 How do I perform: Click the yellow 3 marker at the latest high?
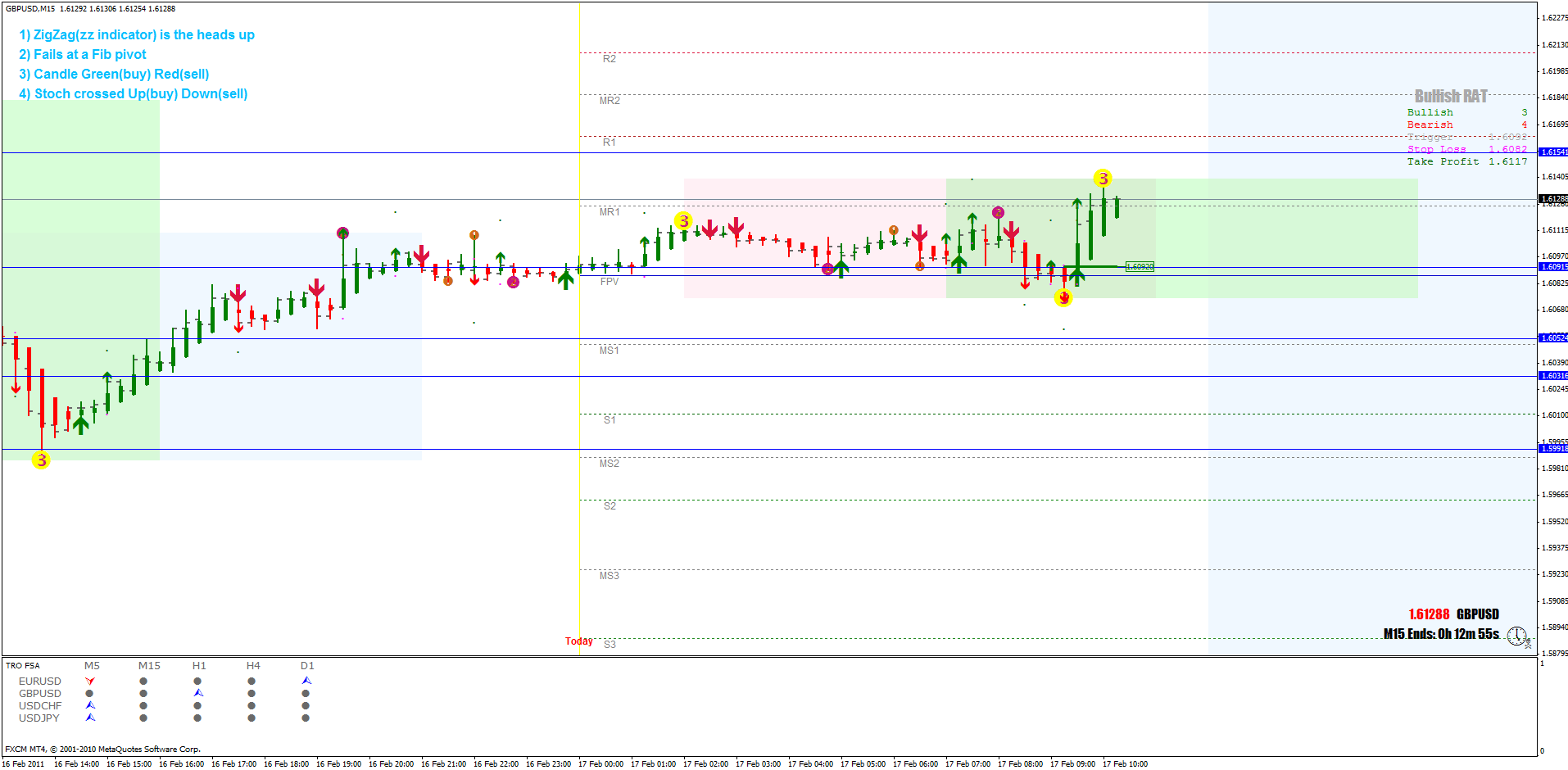(x=1103, y=179)
